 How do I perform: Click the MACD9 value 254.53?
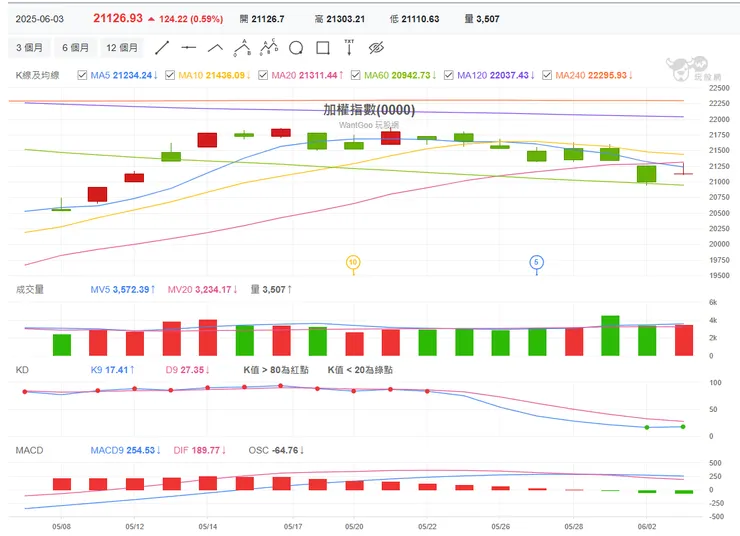[x=140, y=450]
